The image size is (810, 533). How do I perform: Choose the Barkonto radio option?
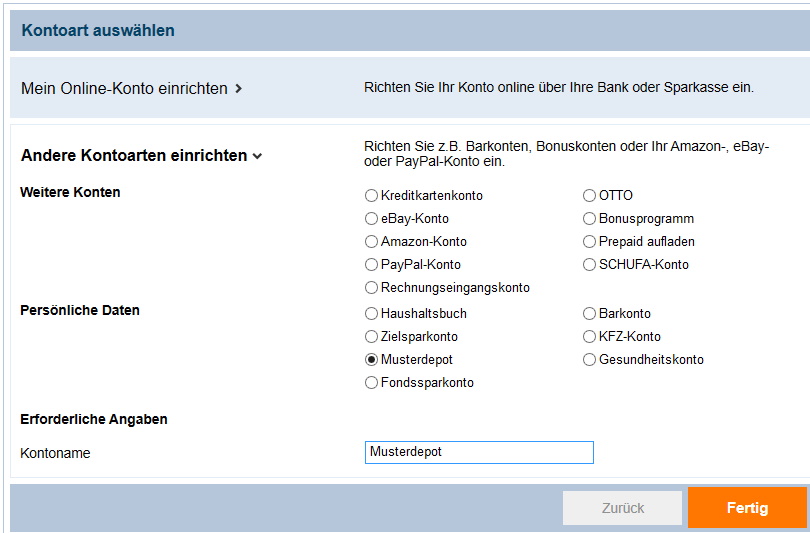click(589, 313)
